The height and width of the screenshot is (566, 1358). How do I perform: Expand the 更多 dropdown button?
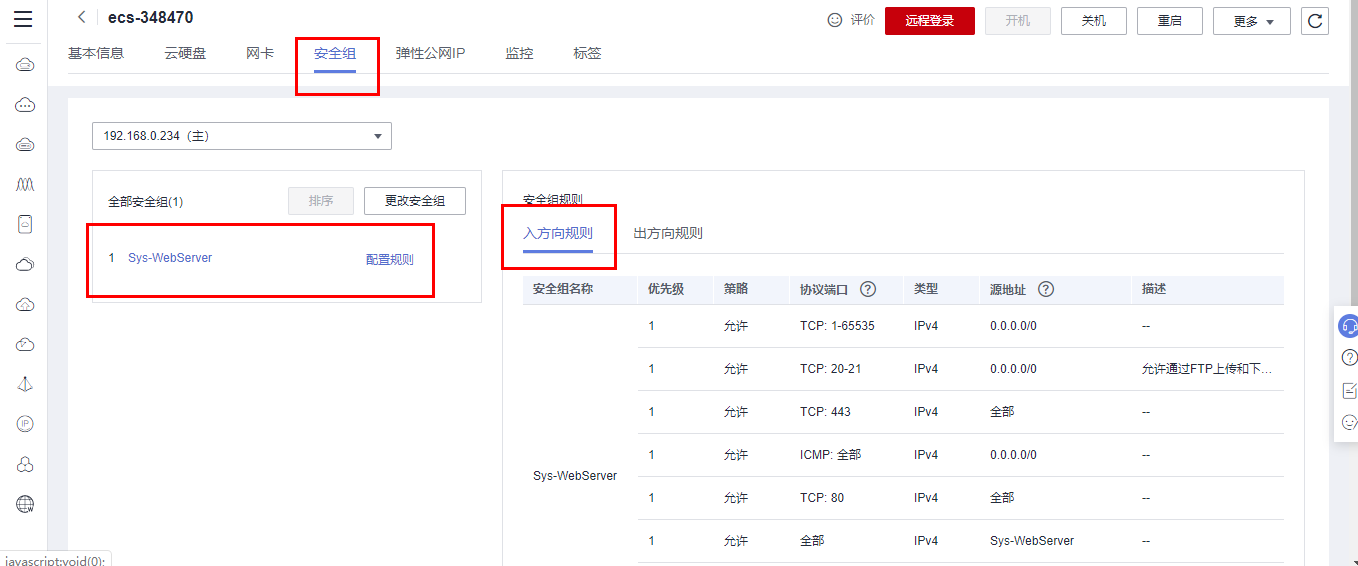[1252, 21]
